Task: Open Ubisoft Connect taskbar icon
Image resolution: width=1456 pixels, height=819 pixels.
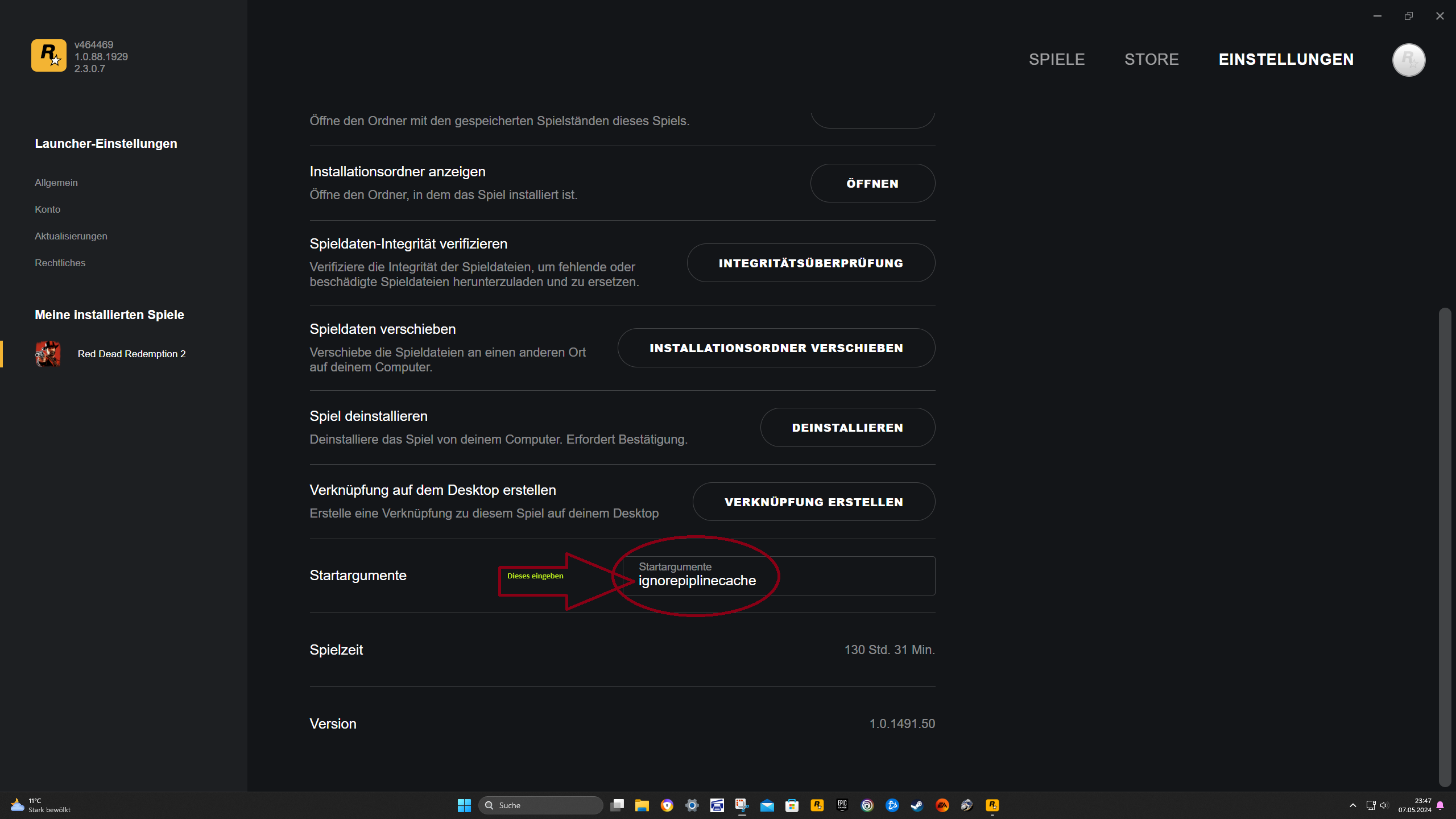Action: click(867, 805)
